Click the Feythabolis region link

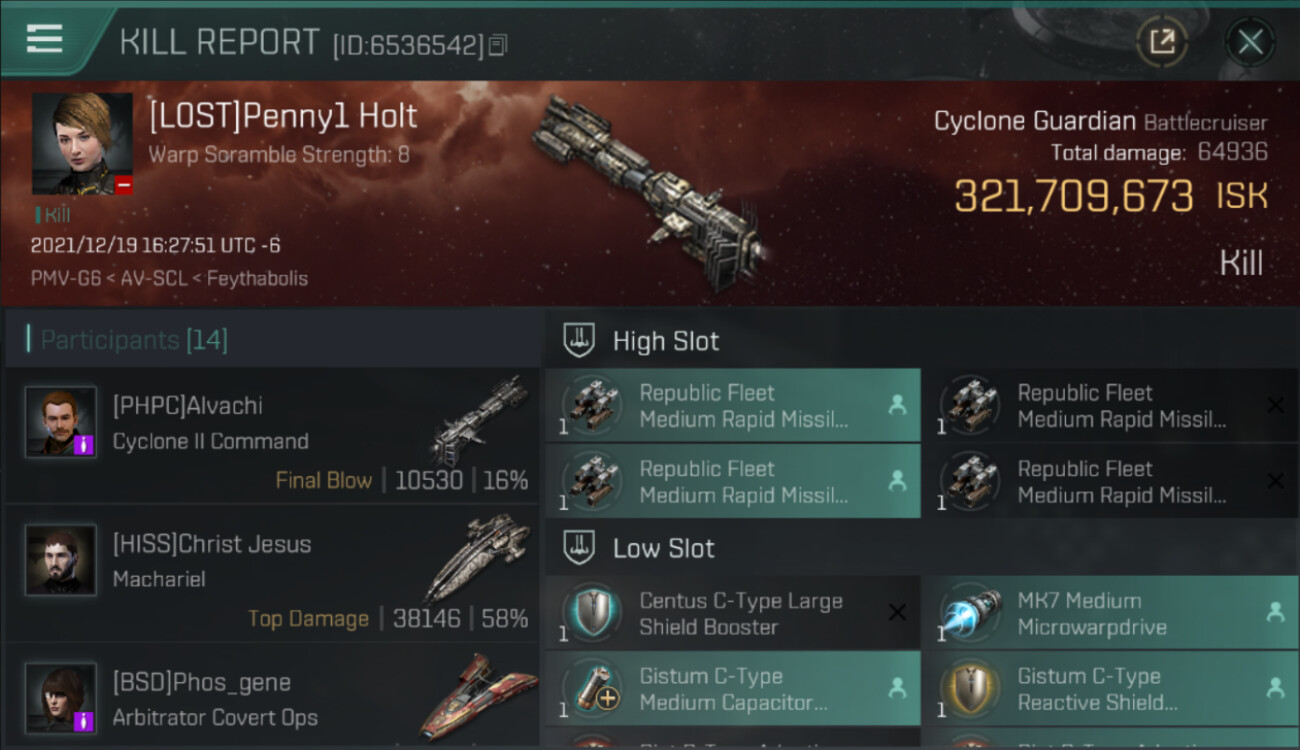tap(257, 278)
